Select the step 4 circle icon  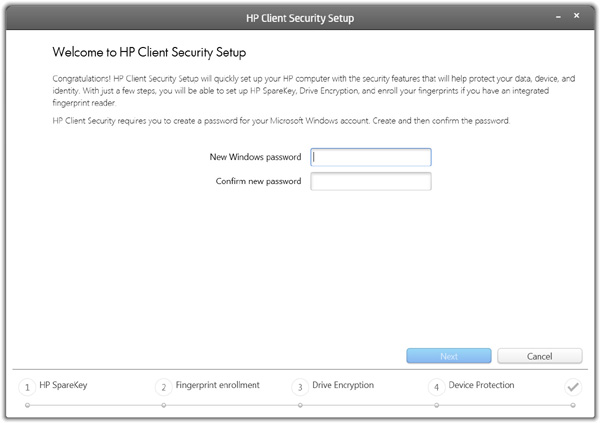pos(436,387)
